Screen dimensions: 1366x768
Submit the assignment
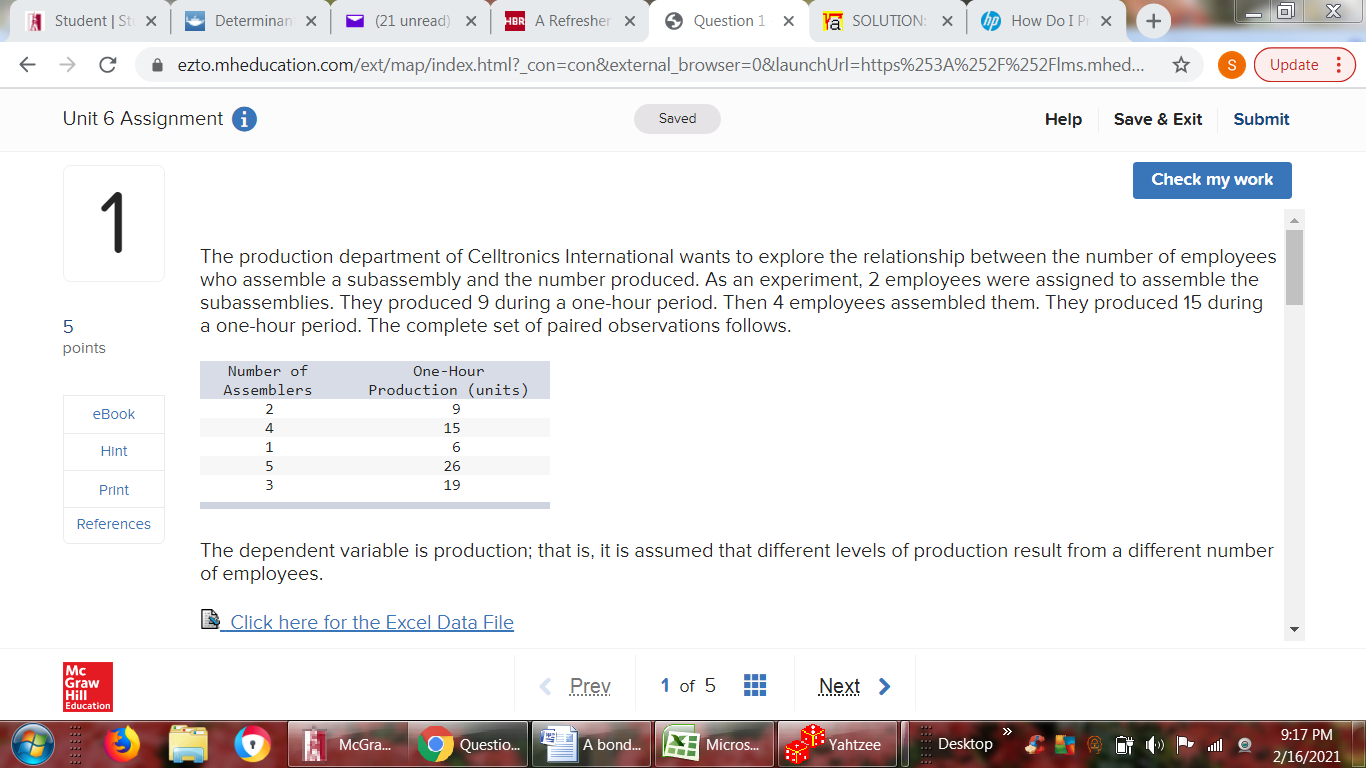1260,119
